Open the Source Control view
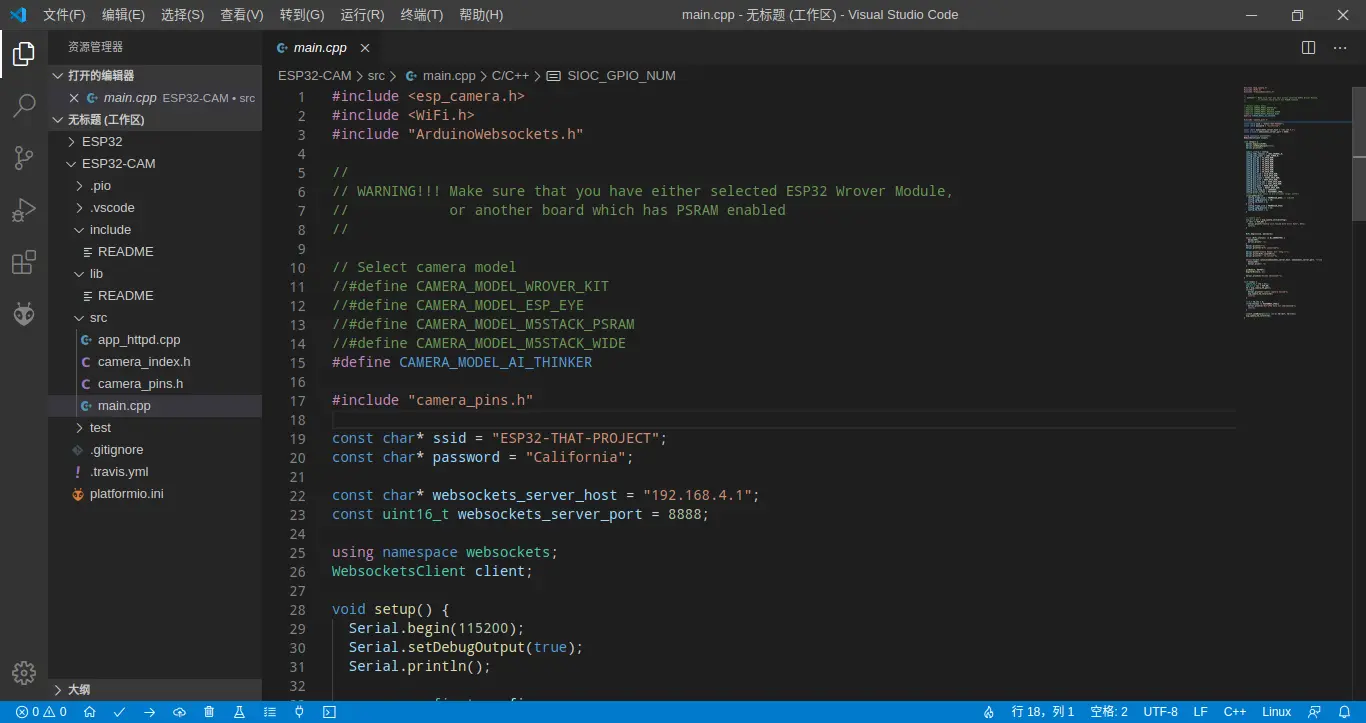 pyautogui.click(x=24, y=157)
